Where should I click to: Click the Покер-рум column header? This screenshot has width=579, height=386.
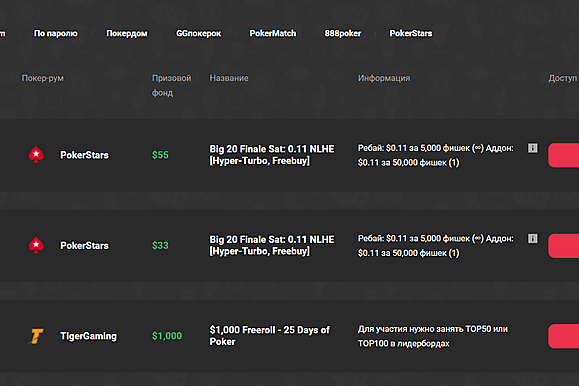click(x=42, y=78)
